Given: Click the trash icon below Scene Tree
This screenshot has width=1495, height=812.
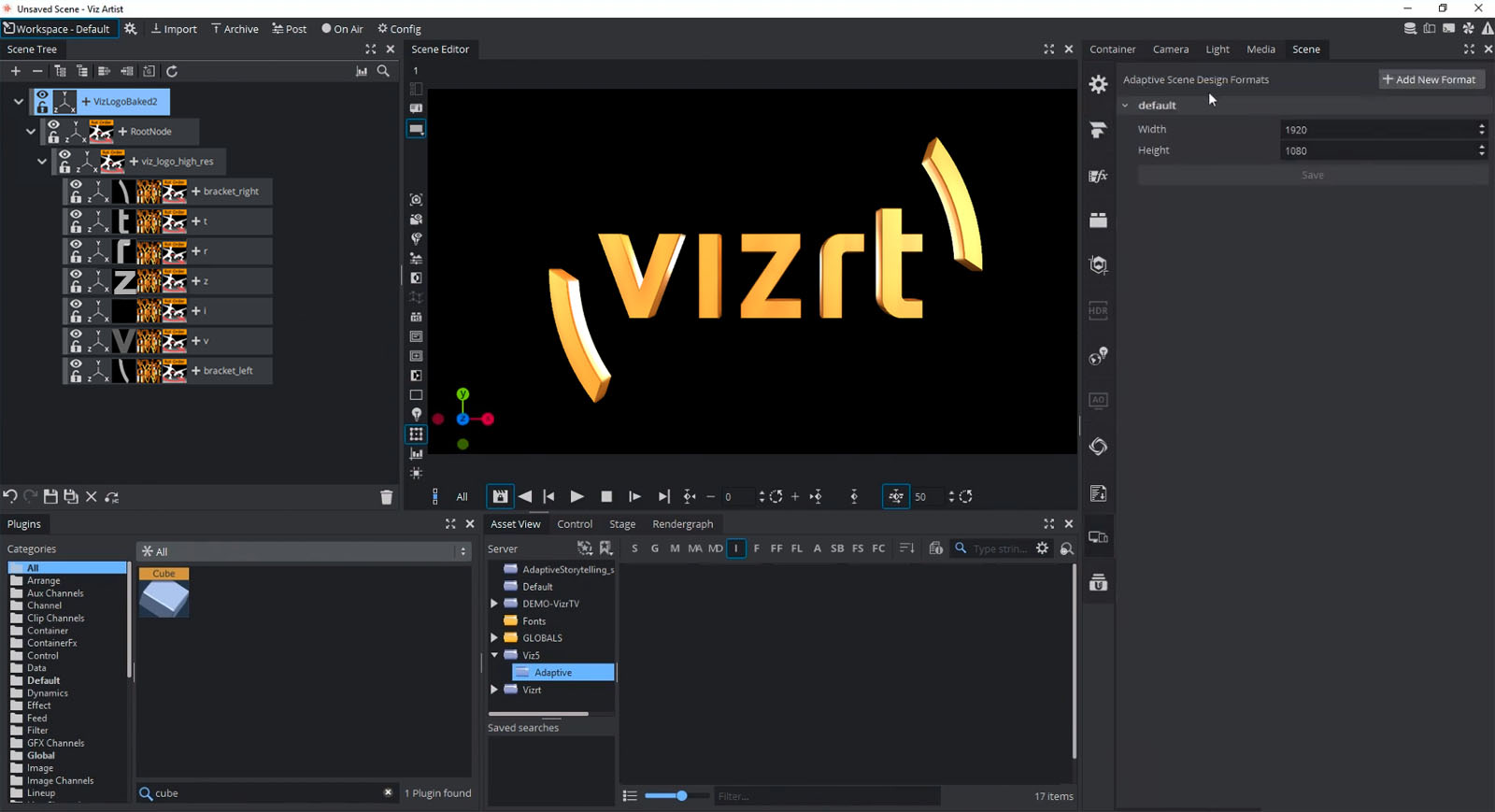Looking at the screenshot, I should click(x=386, y=497).
